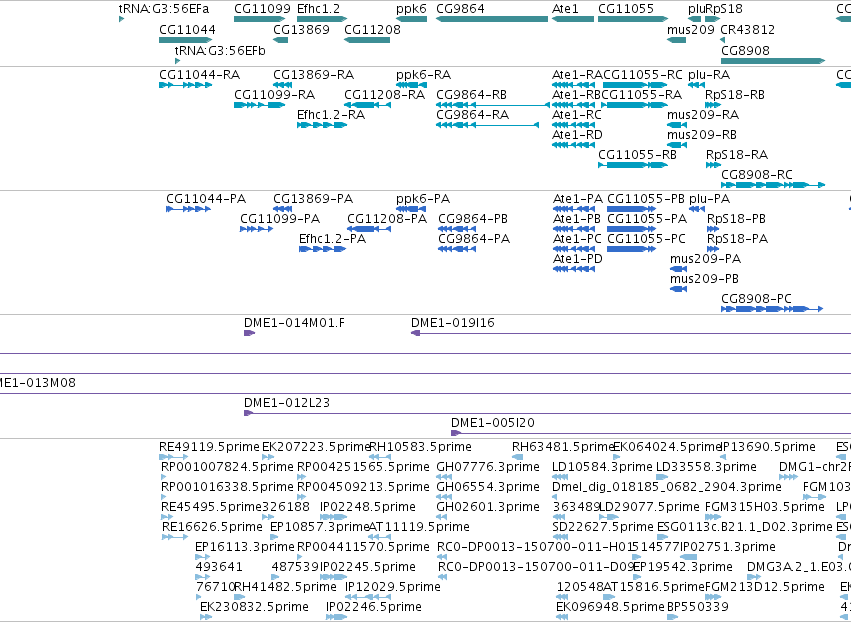Open the CG11099-RA transcript label
851x622 pixels.
tap(274, 95)
